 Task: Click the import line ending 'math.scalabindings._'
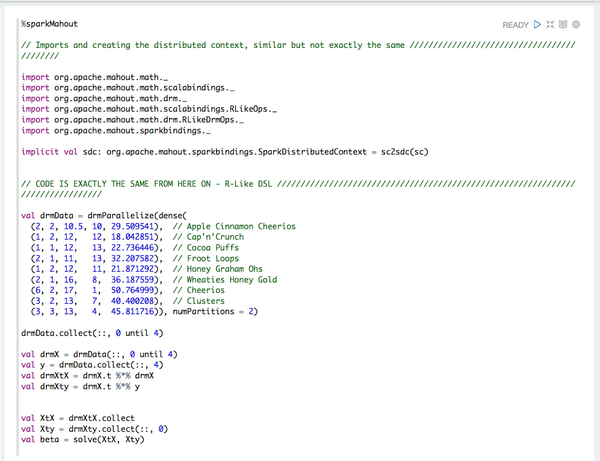coord(128,88)
